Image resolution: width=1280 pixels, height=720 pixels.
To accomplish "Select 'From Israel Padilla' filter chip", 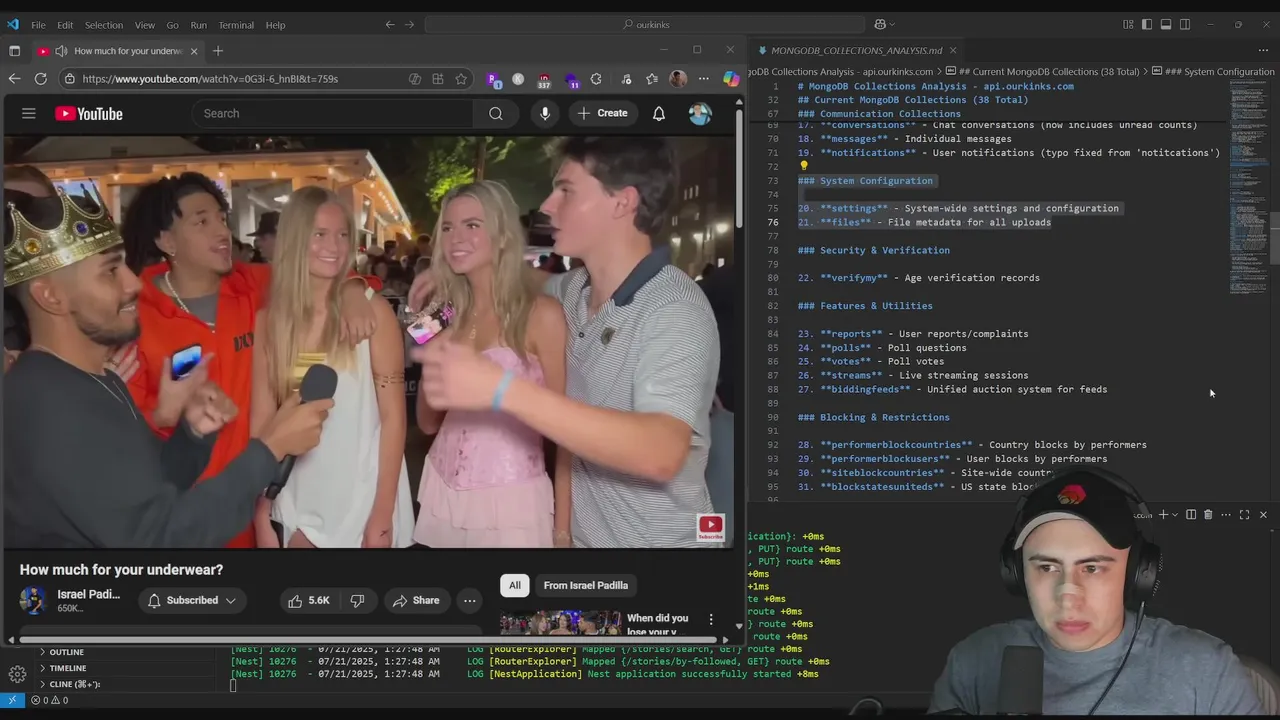I will (x=586, y=586).
